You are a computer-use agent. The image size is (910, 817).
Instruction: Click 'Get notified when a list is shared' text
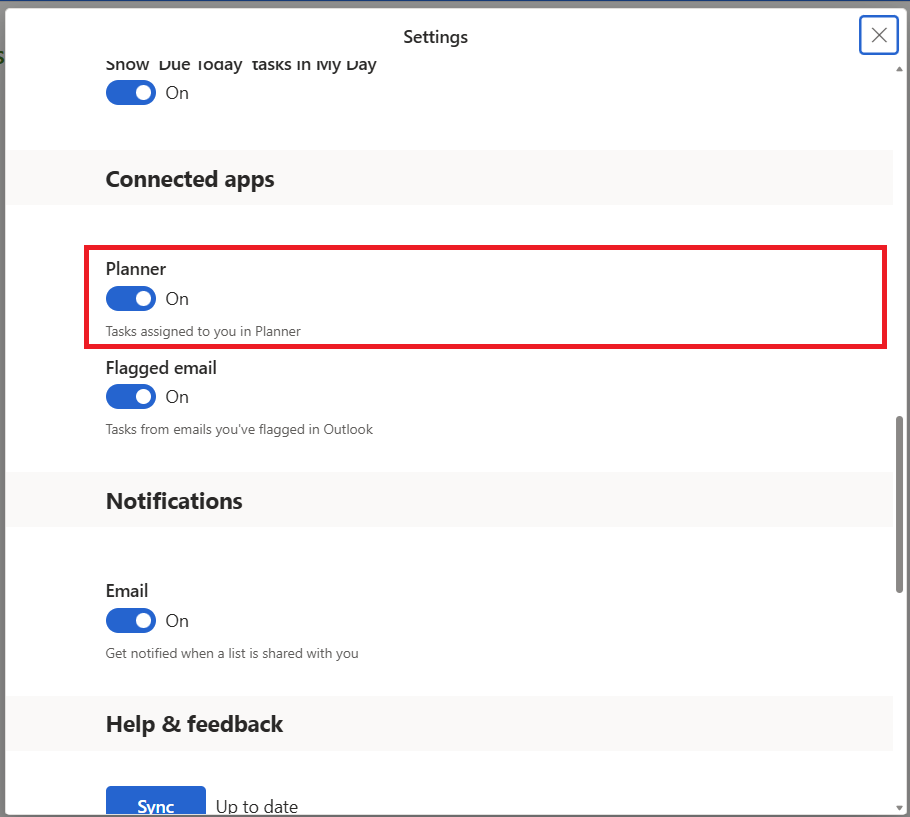[x=232, y=653]
